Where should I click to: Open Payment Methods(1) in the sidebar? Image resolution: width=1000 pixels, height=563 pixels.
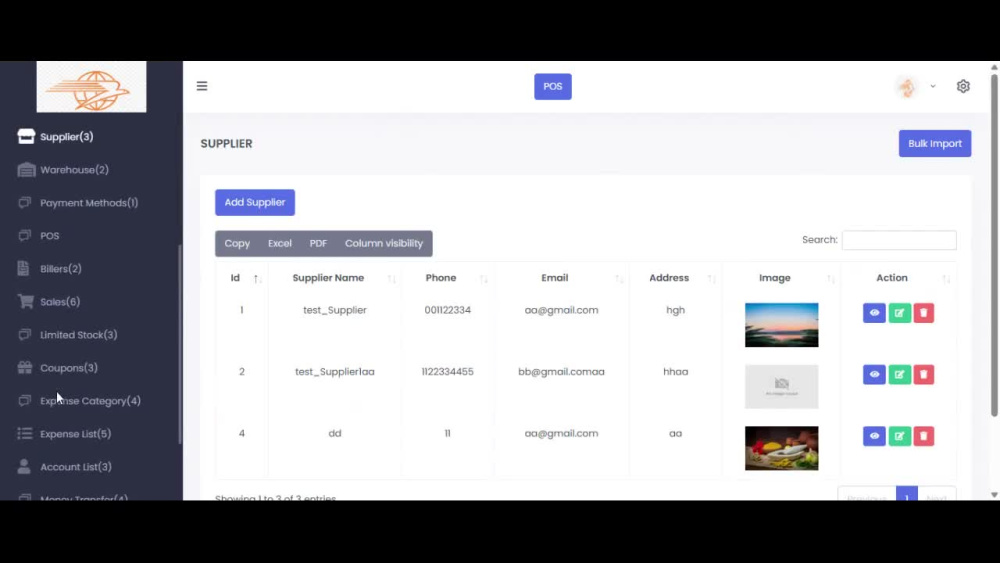[x=89, y=203]
